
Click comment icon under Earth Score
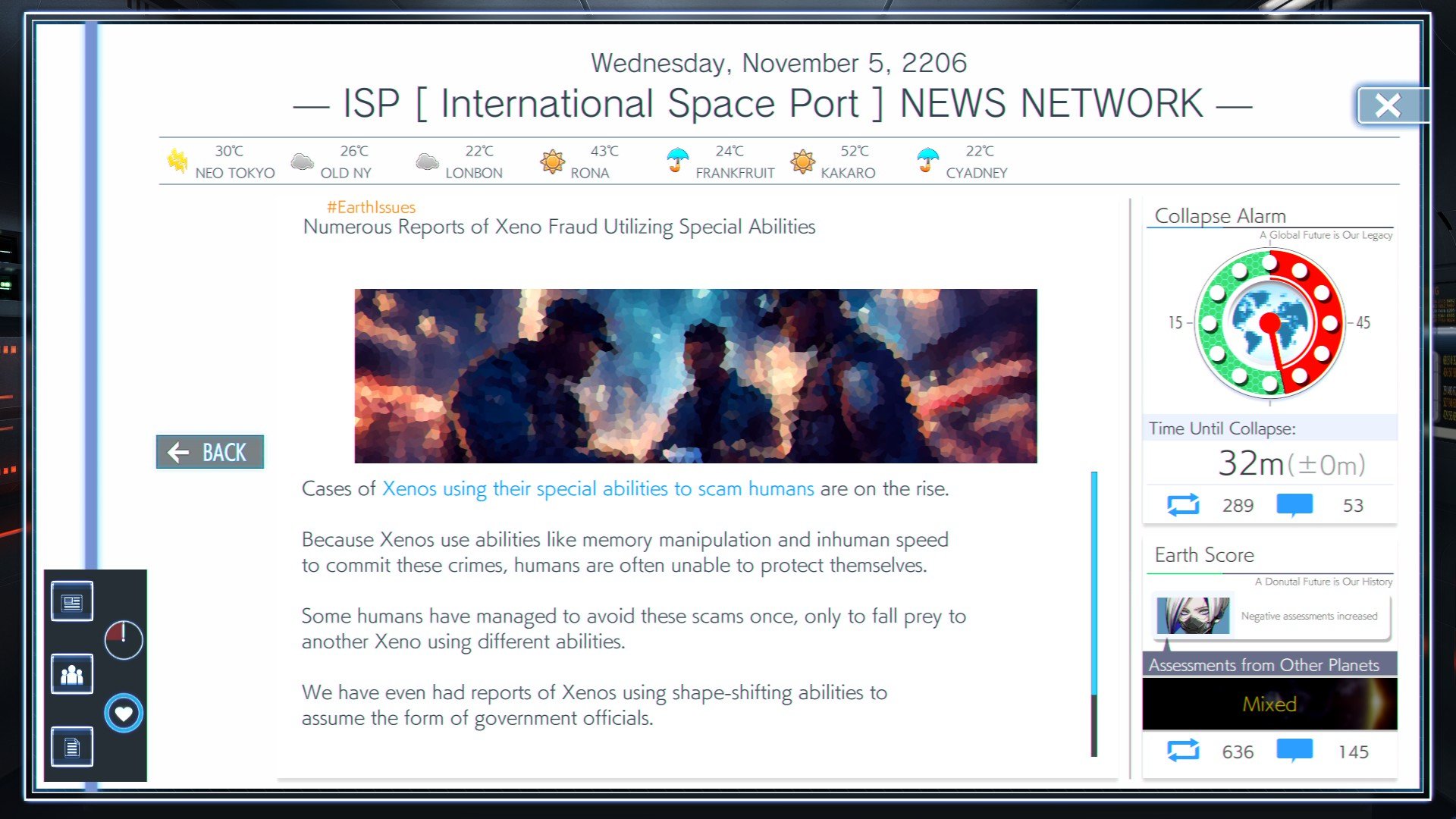click(x=1294, y=751)
